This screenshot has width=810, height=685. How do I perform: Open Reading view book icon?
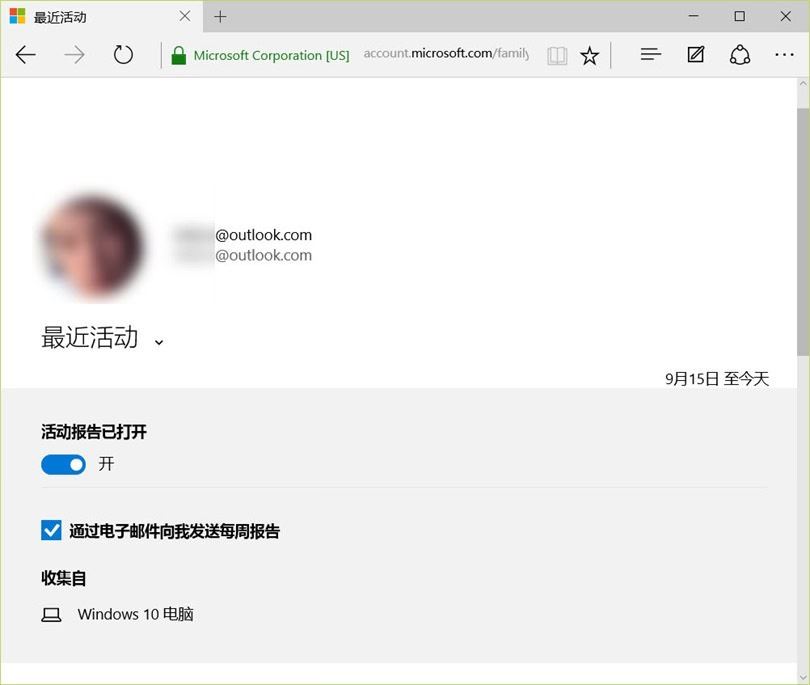[x=557, y=56]
